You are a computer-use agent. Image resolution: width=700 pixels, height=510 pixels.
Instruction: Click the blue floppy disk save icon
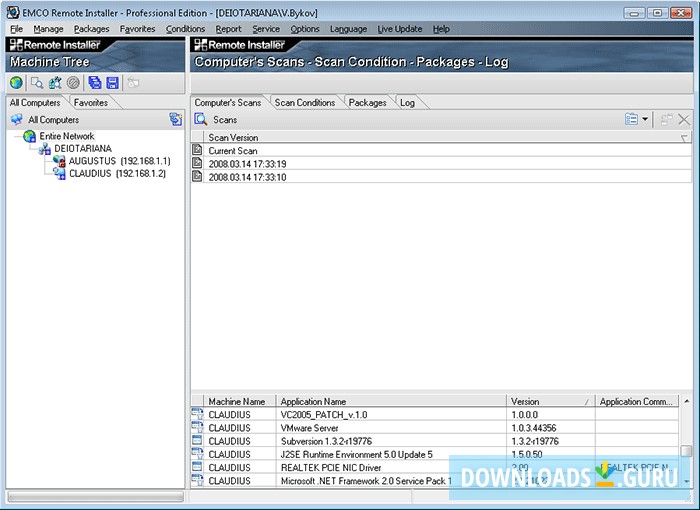[x=112, y=83]
